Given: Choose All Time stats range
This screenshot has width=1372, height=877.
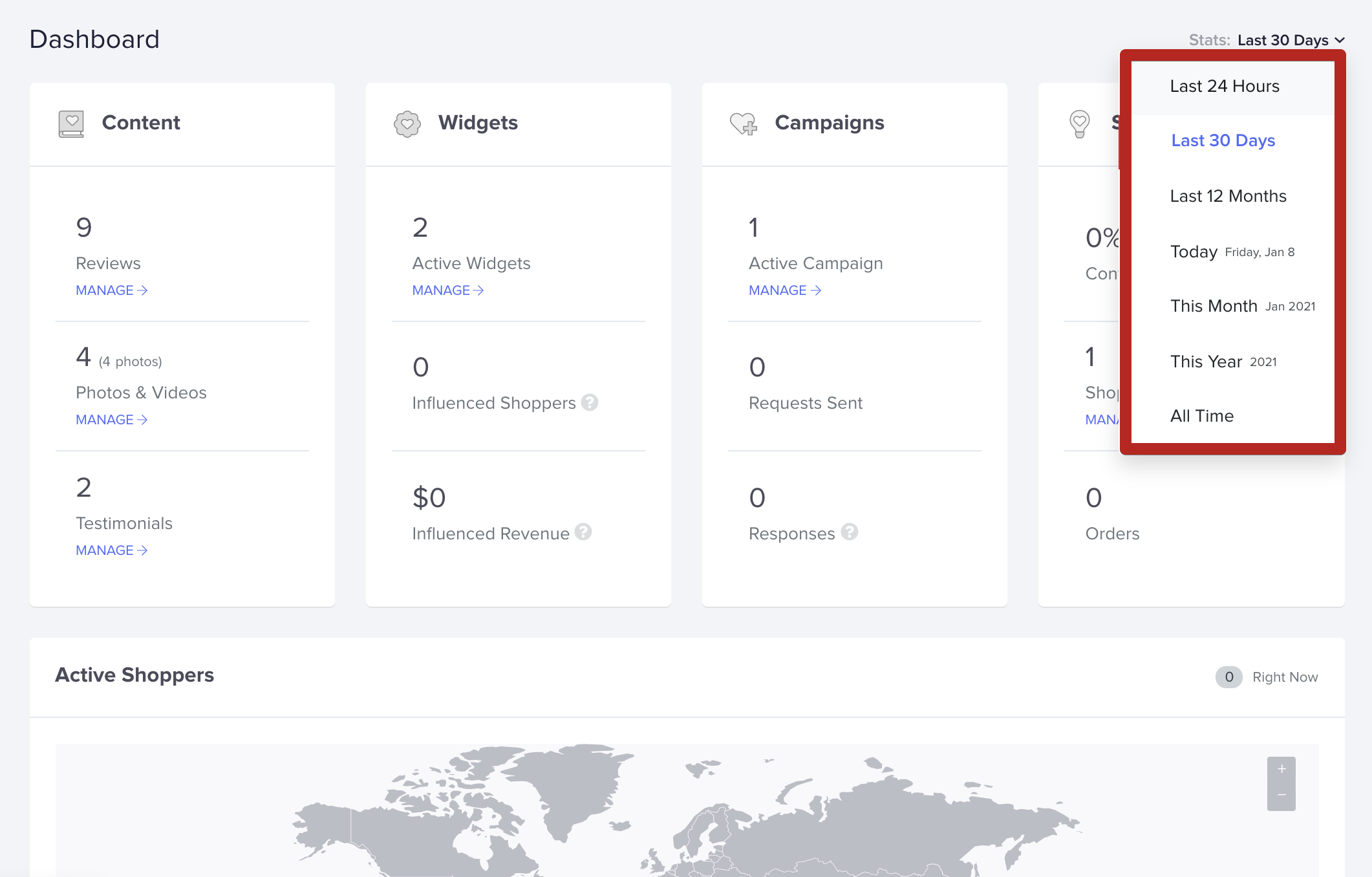Looking at the screenshot, I should click(1201, 416).
